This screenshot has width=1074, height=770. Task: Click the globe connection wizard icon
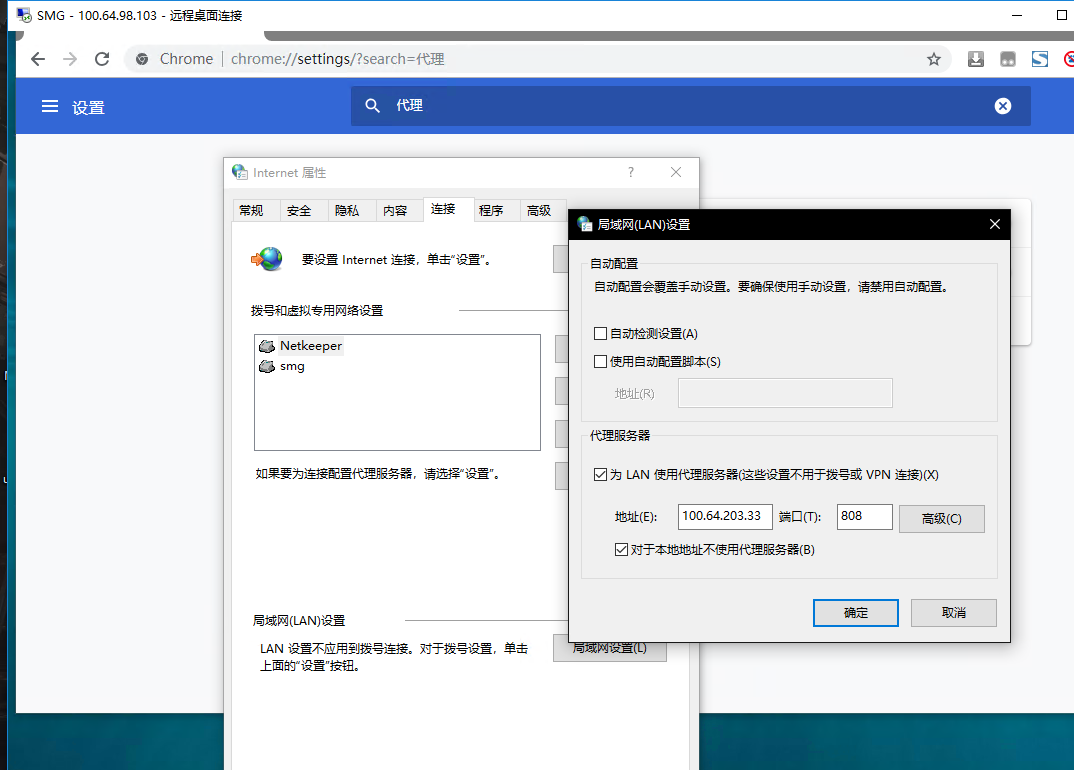coord(267,259)
